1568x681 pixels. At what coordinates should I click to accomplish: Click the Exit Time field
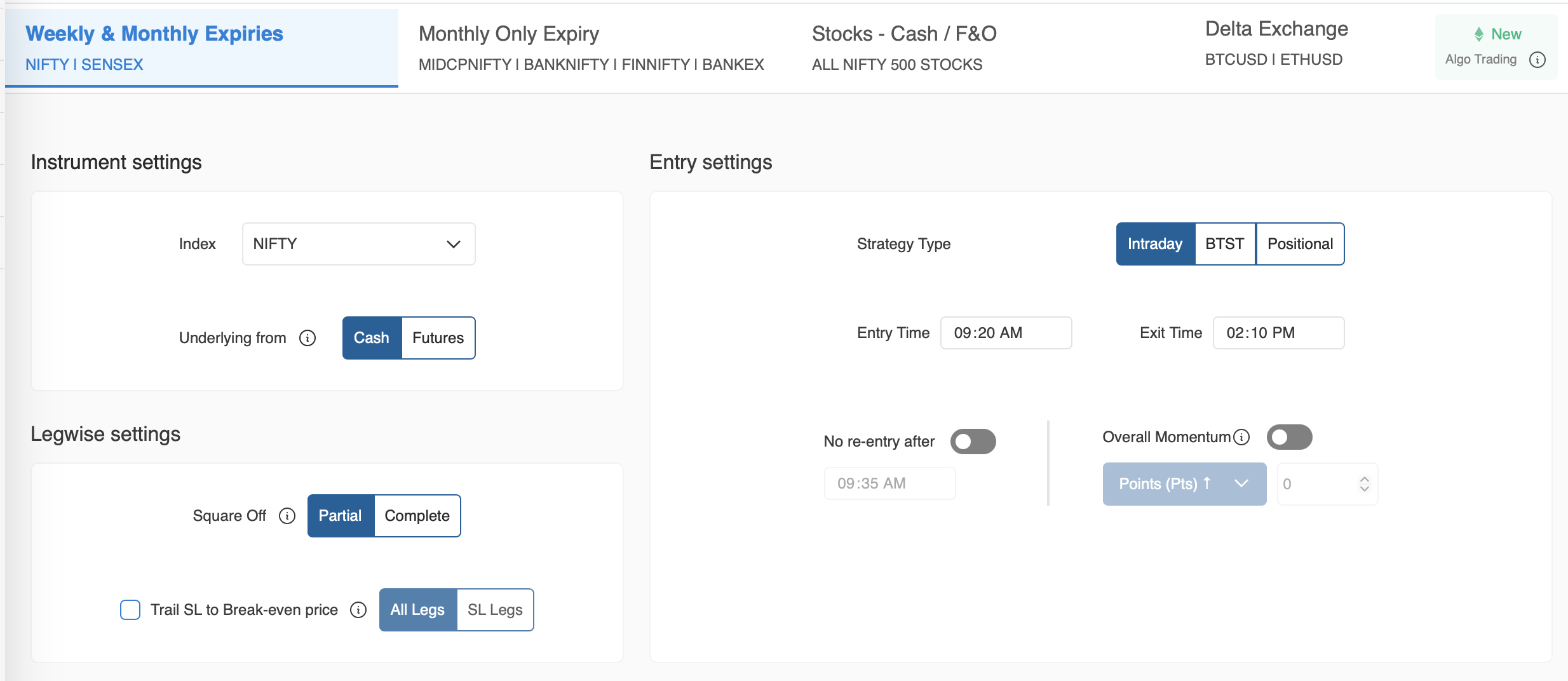coord(1278,333)
